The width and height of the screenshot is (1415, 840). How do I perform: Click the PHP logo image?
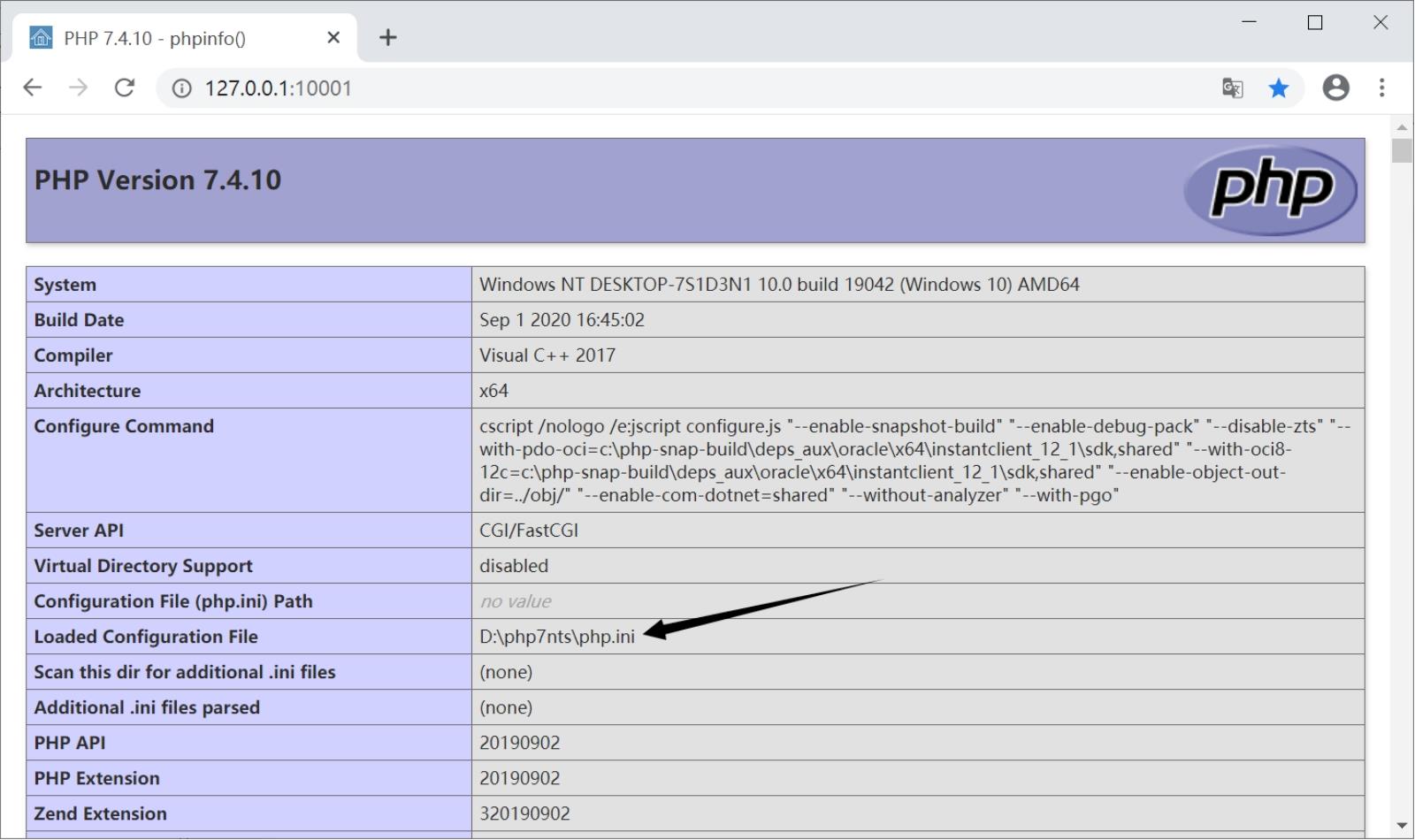point(1270,189)
